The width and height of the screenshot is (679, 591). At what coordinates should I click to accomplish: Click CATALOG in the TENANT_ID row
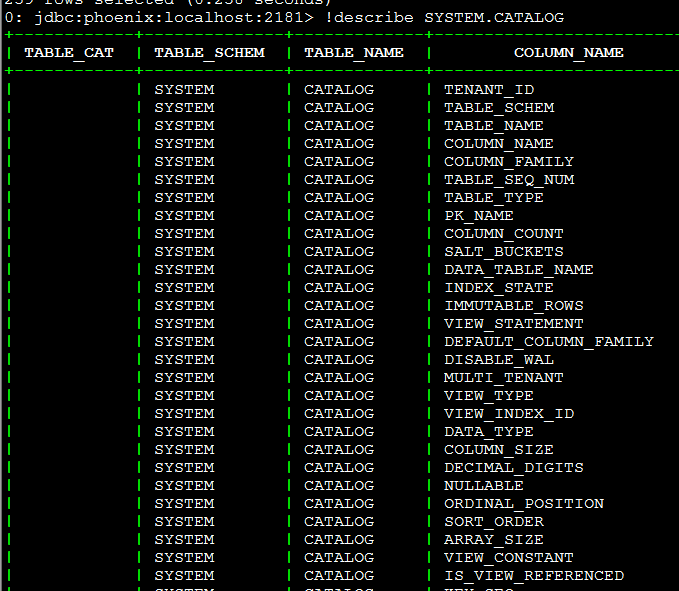[x=339, y=90]
